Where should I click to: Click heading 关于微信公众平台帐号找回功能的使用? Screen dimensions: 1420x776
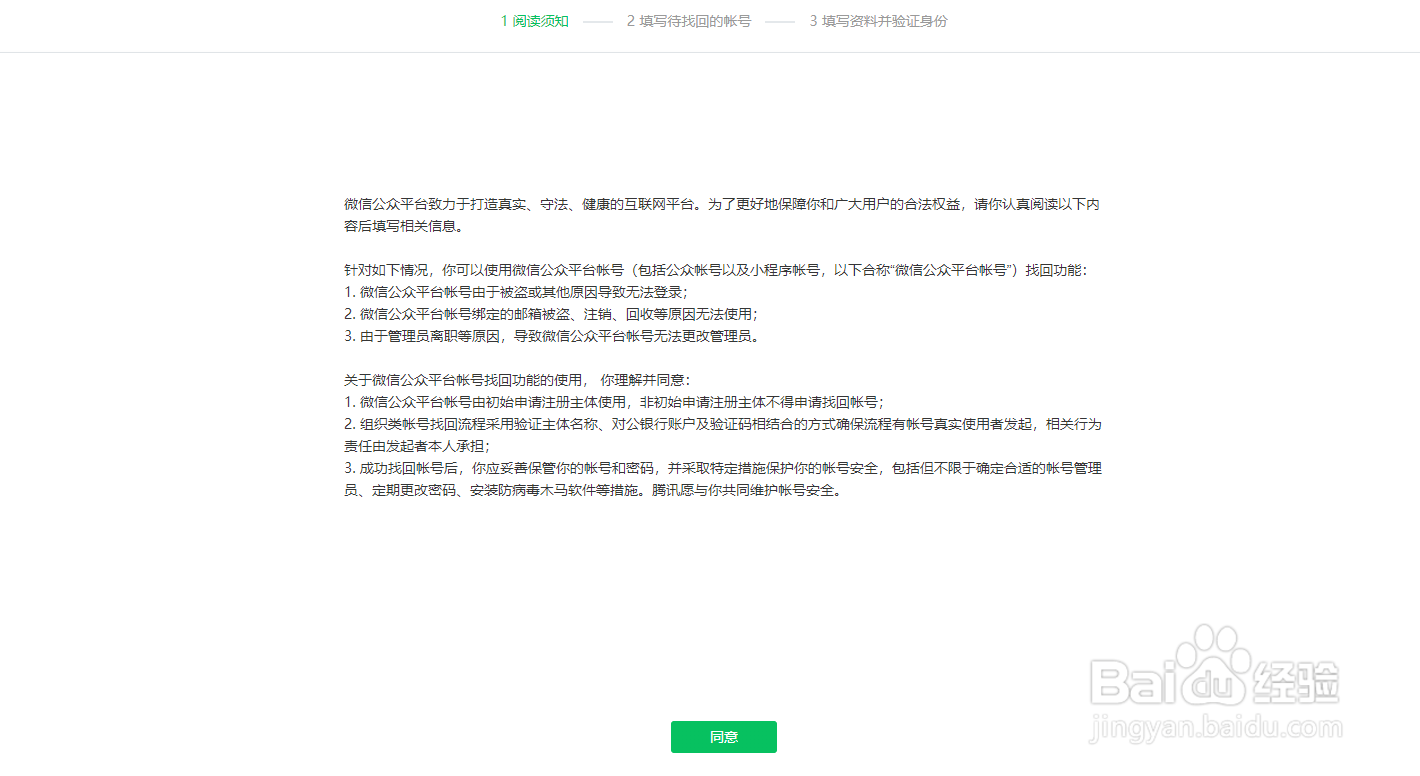pyautogui.click(x=517, y=380)
